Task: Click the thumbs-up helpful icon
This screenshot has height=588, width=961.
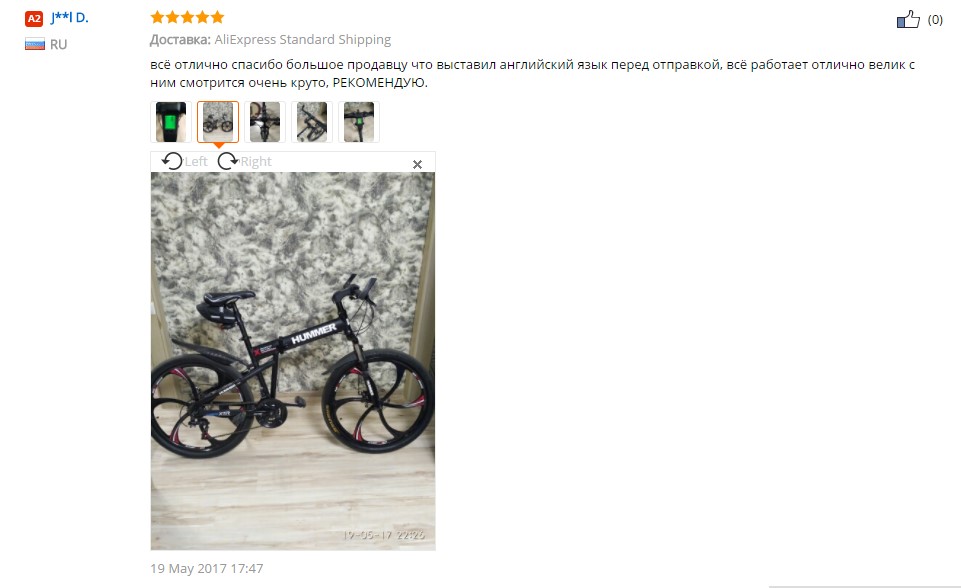Action: click(x=908, y=20)
